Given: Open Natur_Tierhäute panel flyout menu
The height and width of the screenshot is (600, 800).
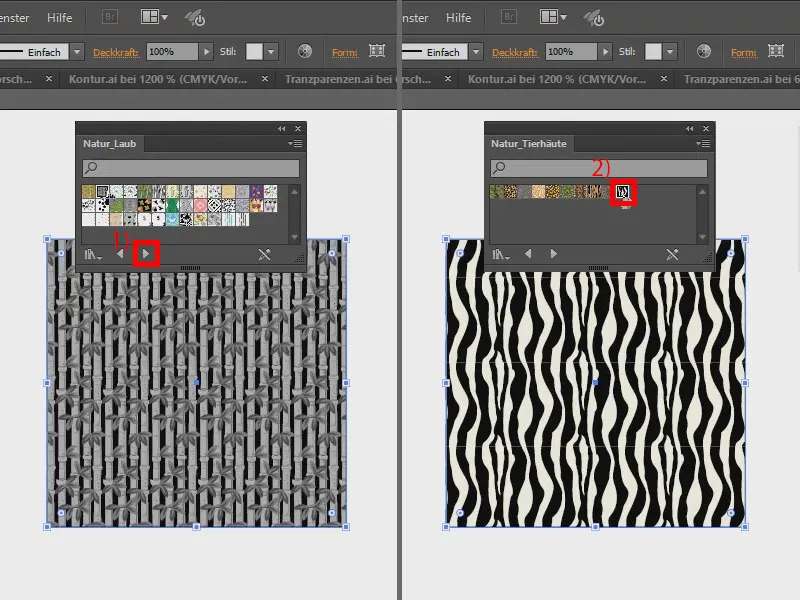Looking at the screenshot, I should click(704, 144).
